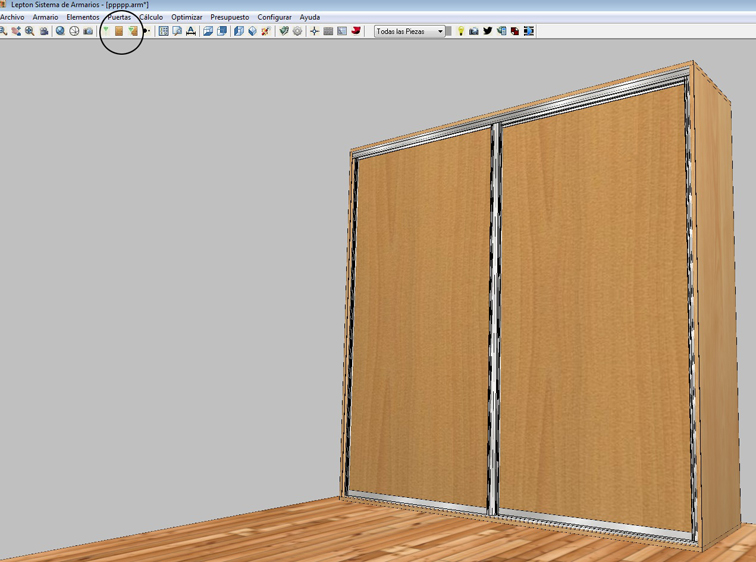Click the hand pan tool icon
Image resolution: width=756 pixels, height=562 pixels.
[16, 31]
